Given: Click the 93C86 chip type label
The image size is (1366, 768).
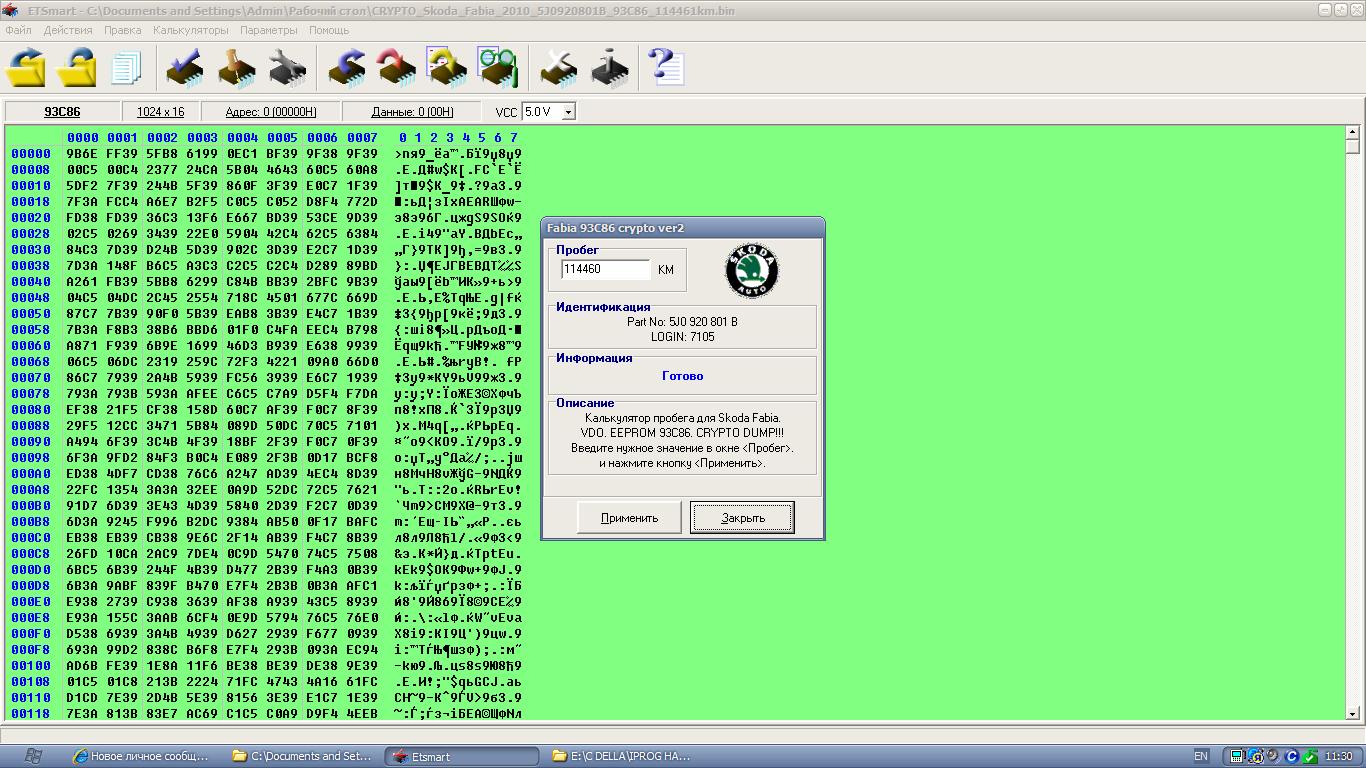Looking at the screenshot, I should tap(62, 112).
